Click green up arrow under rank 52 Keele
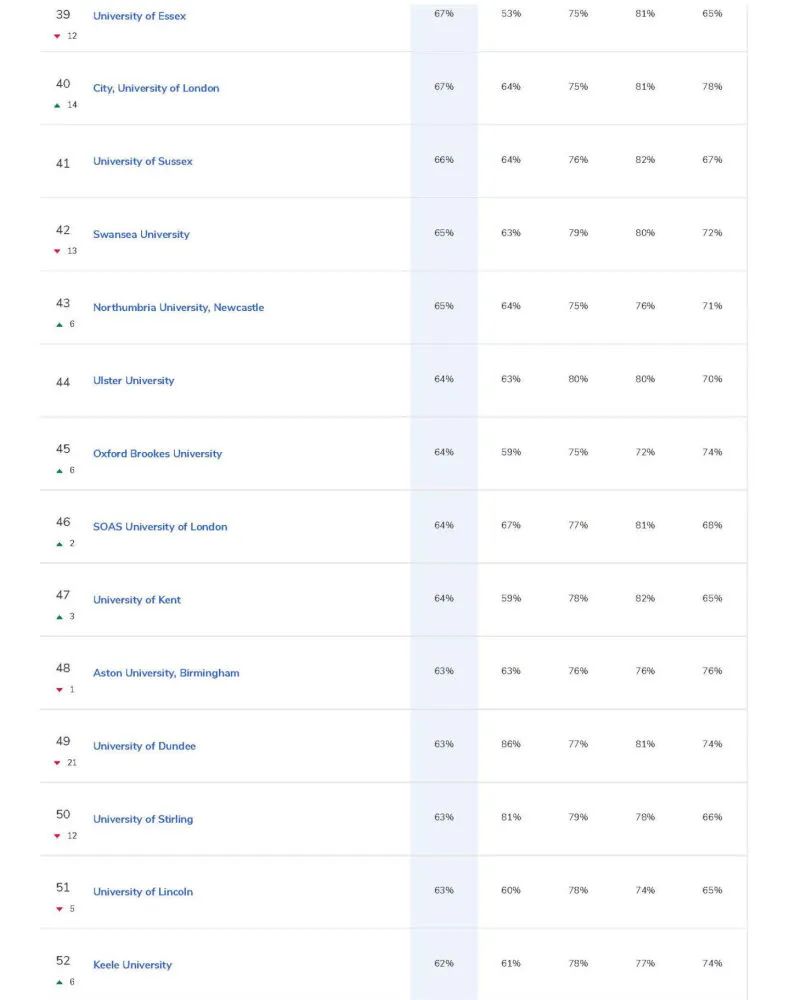Image resolution: width=790 pixels, height=1000 pixels. (59, 982)
